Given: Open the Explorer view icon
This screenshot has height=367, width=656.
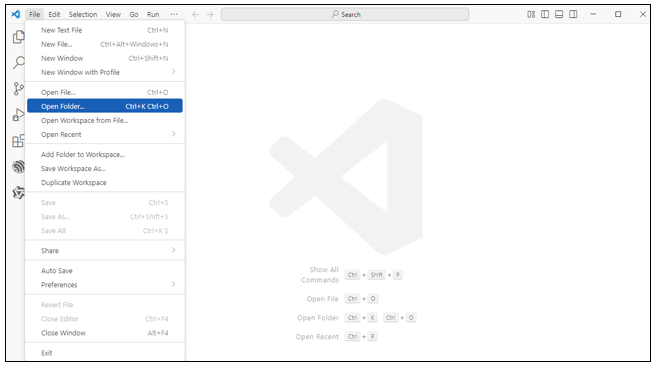Looking at the screenshot, I should (x=18, y=37).
